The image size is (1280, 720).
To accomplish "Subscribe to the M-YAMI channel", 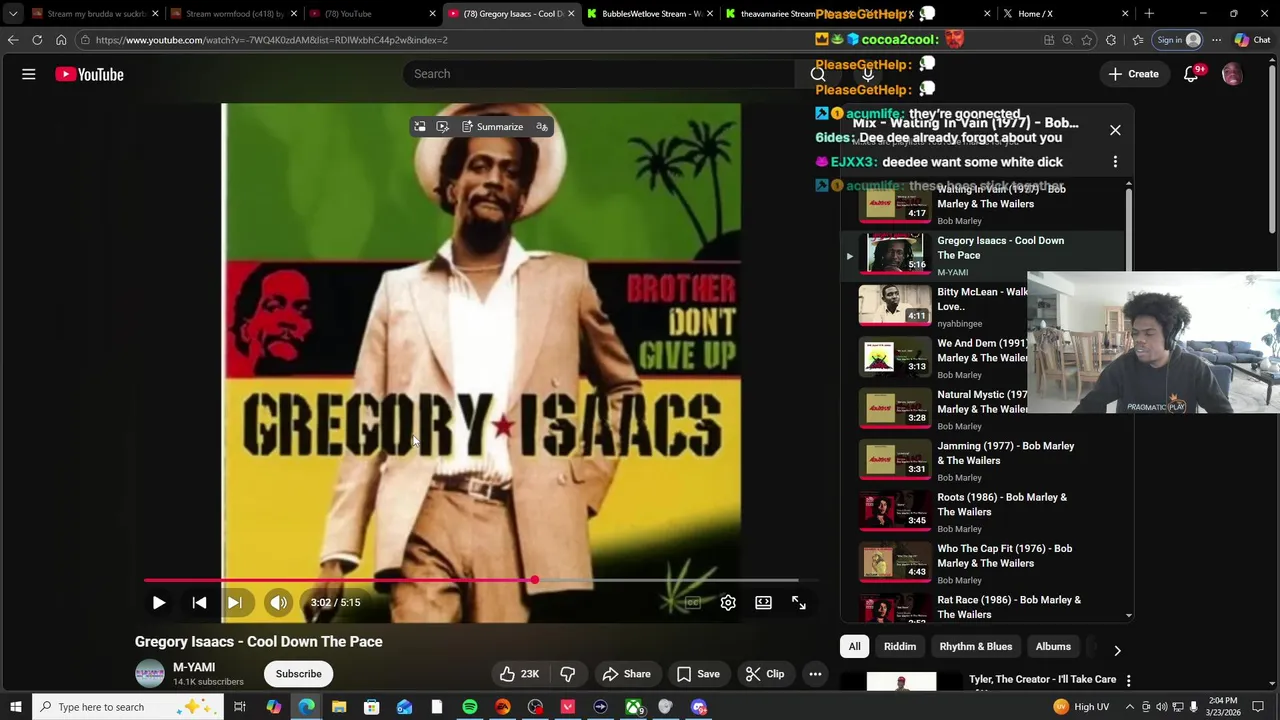I will click(x=298, y=674).
